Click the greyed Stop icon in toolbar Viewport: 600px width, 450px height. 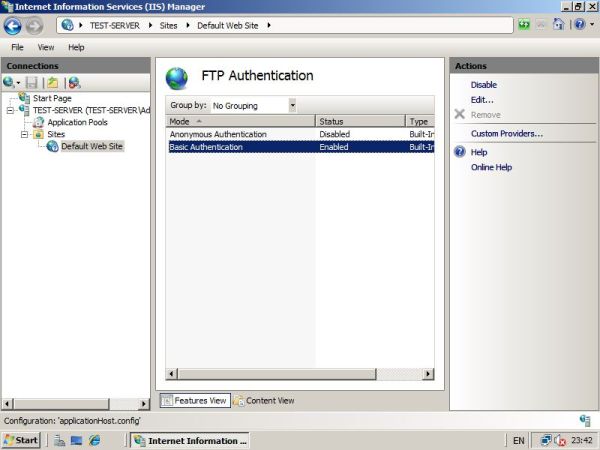point(541,25)
